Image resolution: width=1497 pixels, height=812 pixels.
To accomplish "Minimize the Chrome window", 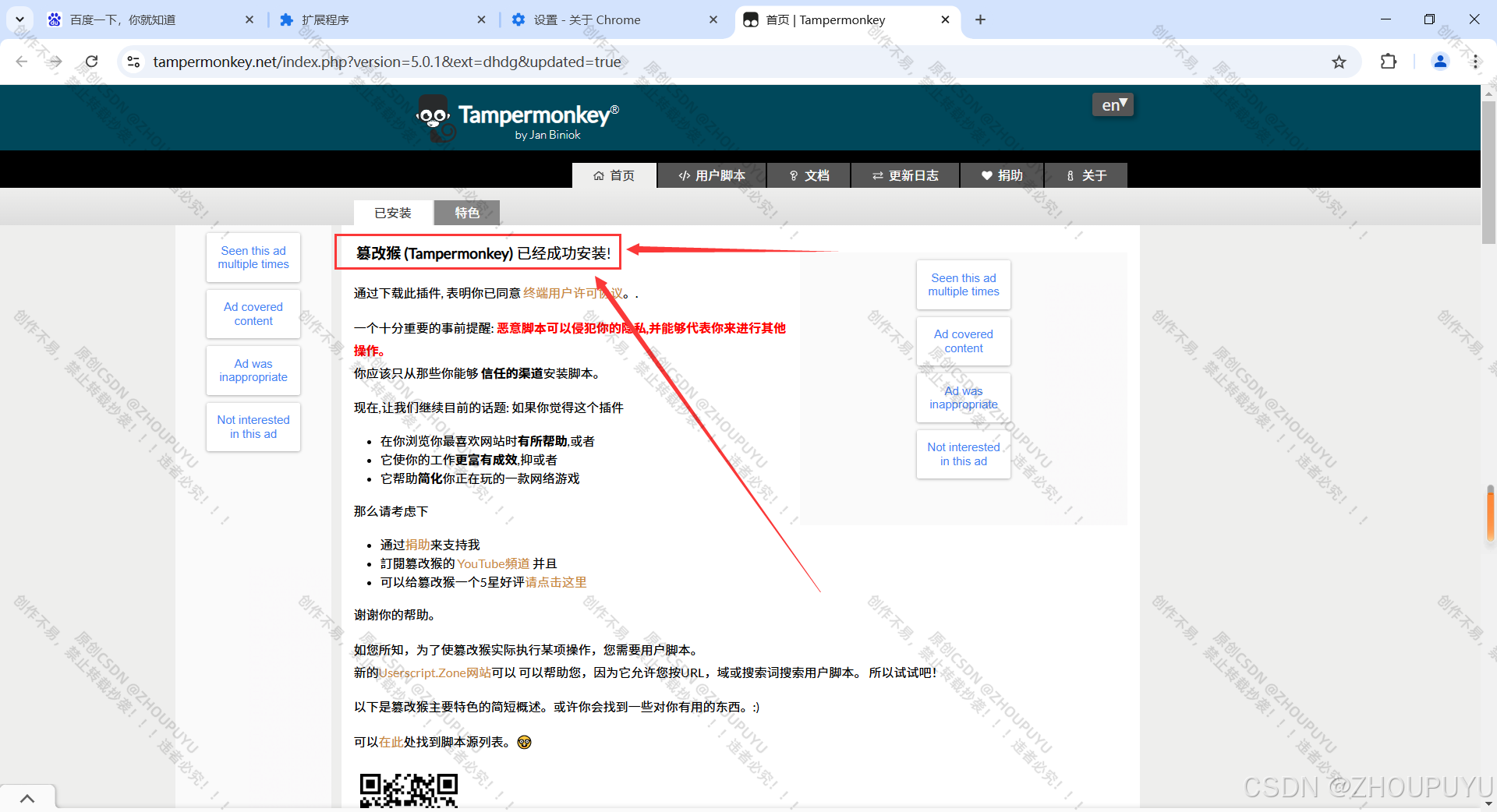I will (x=1386, y=19).
